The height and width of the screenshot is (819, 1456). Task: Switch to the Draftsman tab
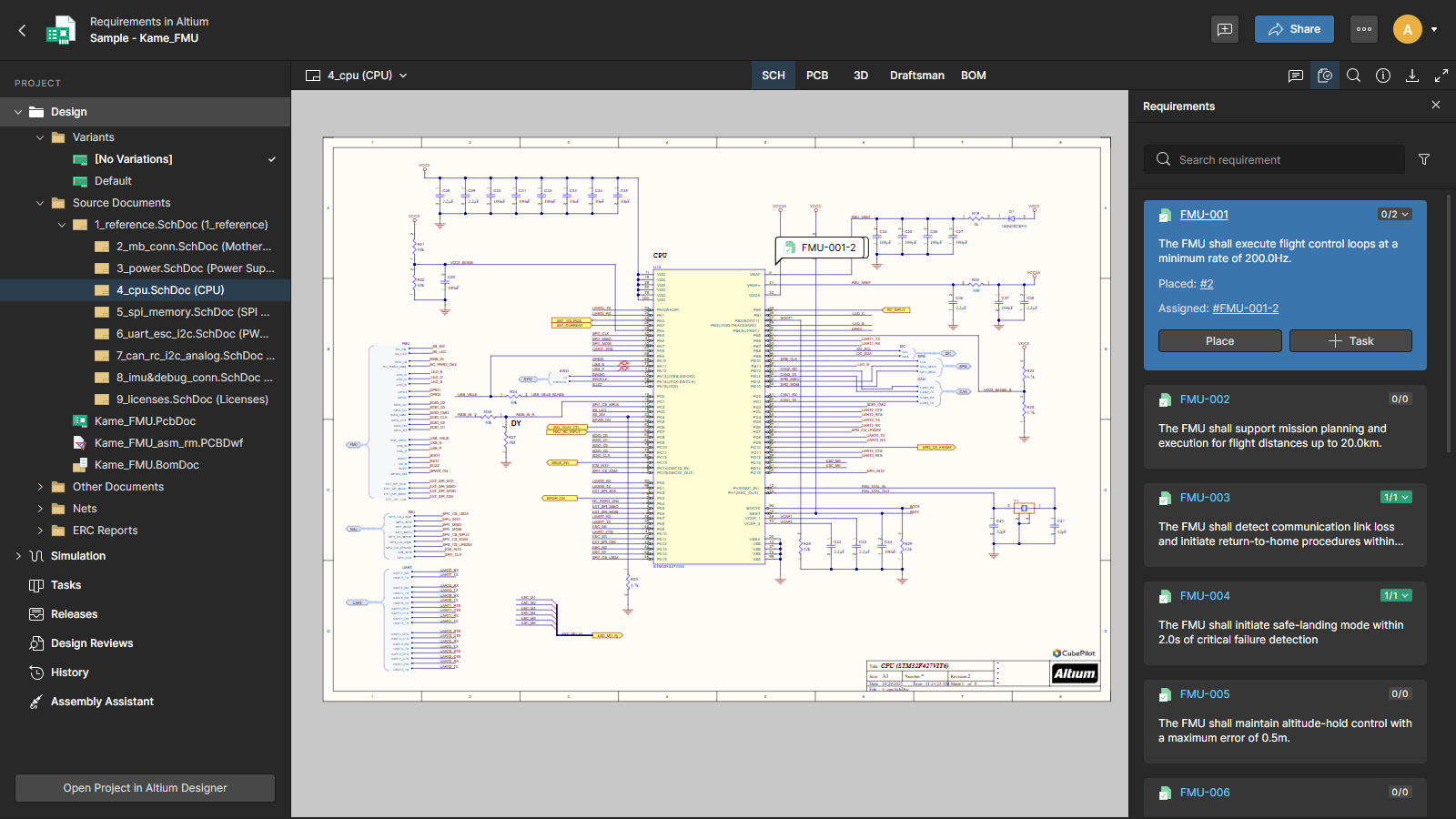[916, 76]
